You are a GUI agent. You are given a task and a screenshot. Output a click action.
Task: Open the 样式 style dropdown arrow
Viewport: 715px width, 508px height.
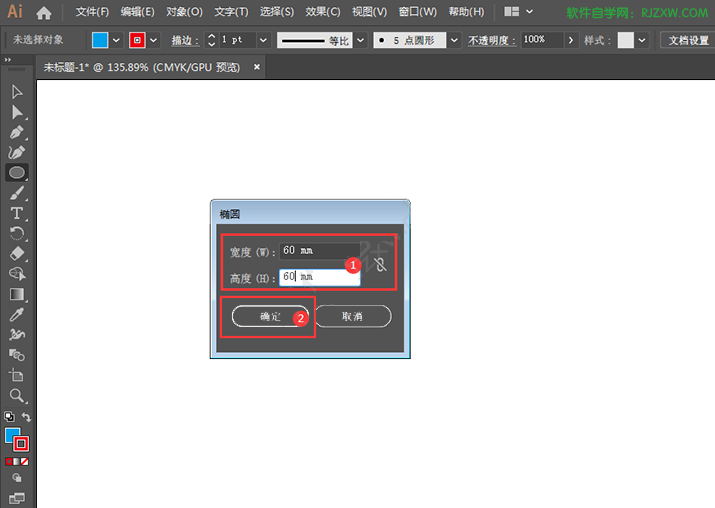tap(642, 40)
